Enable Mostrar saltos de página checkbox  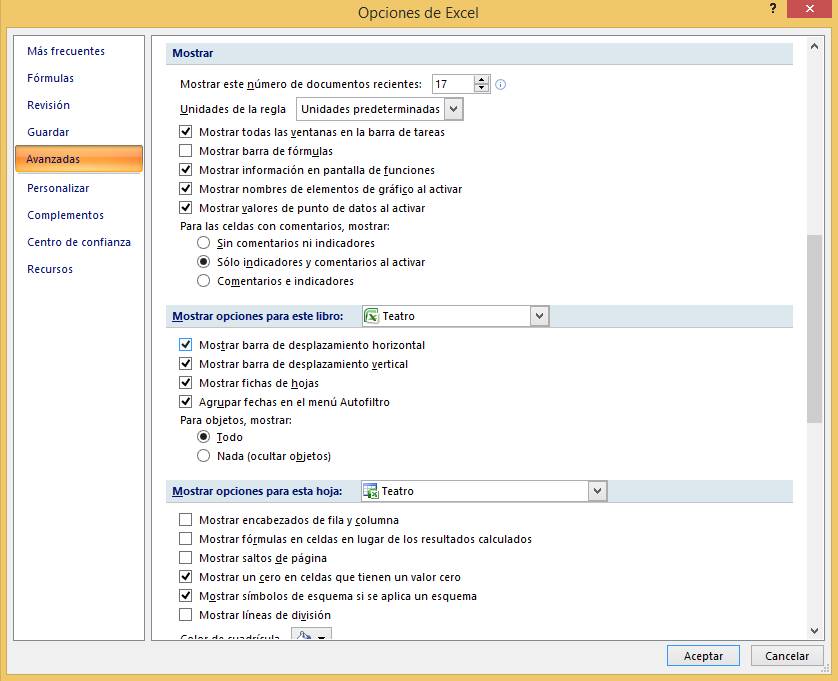pyautogui.click(x=185, y=558)
